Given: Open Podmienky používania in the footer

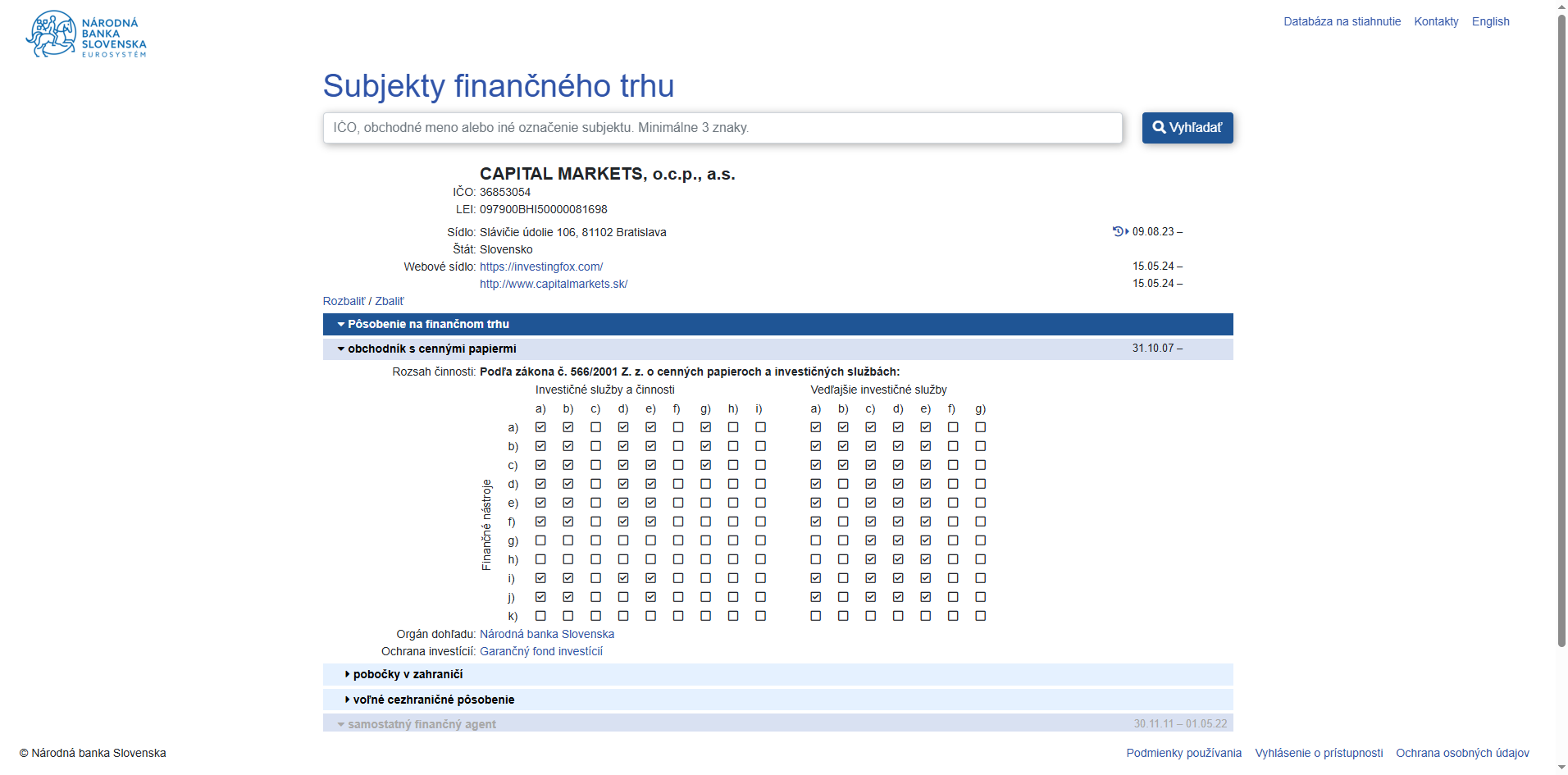Looking at the screenshot, I should [x=1183, y=753].
